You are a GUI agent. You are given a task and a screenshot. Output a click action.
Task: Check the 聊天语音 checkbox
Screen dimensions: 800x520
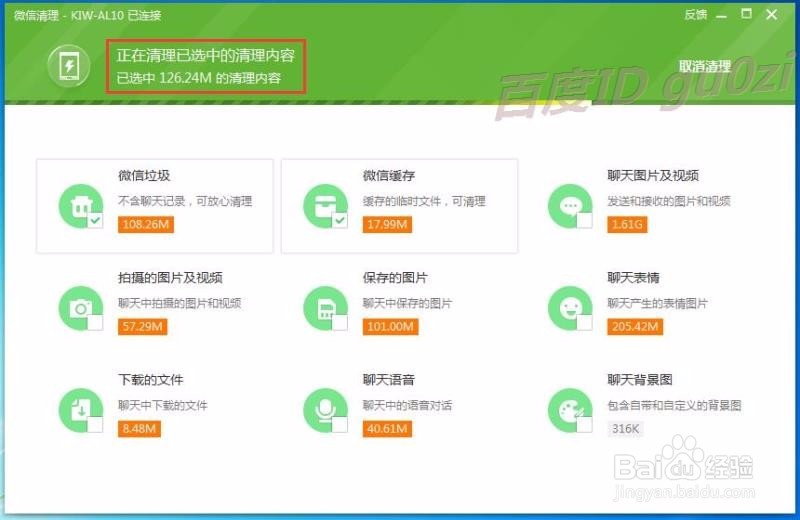[340, 425]
